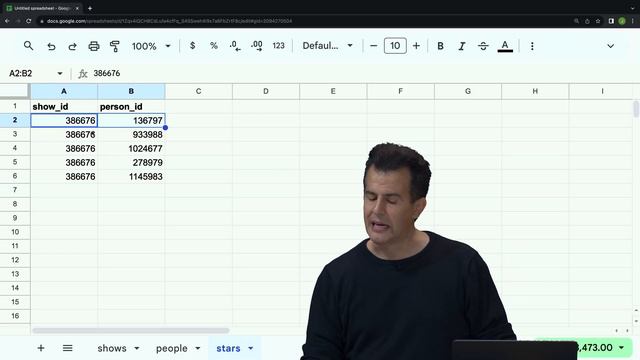Select cell containing 1024677

click(131, 149)
